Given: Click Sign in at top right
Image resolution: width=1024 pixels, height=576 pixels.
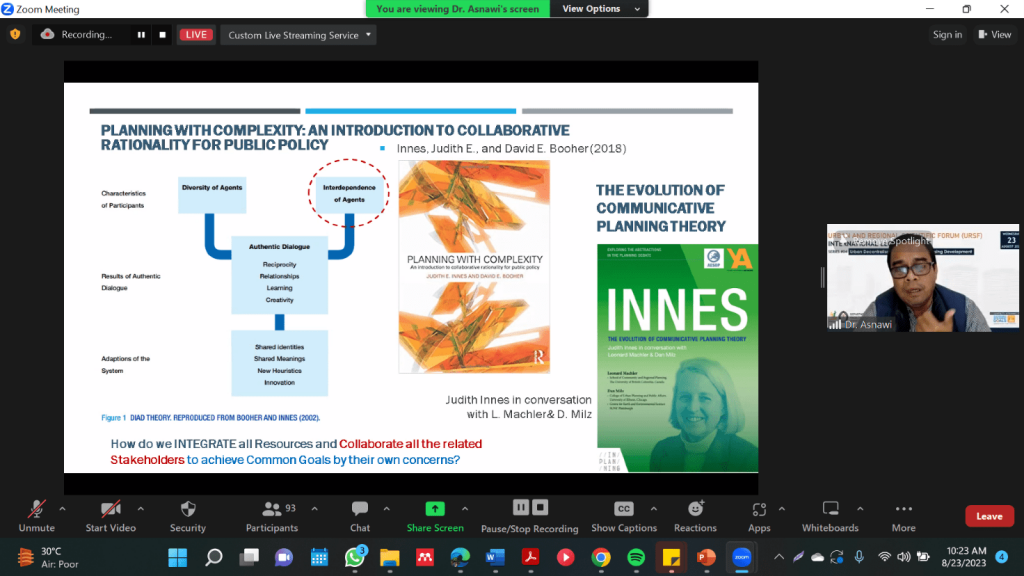Looking at the screenshot, I should (947, 35).
